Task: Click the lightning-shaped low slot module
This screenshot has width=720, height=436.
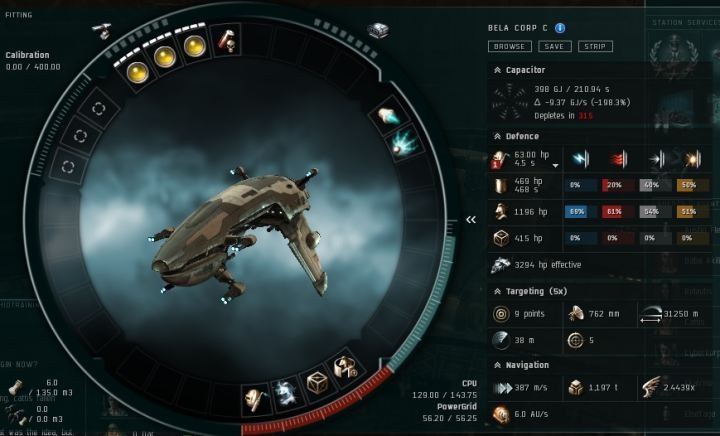Action: (x=286, y=393)
